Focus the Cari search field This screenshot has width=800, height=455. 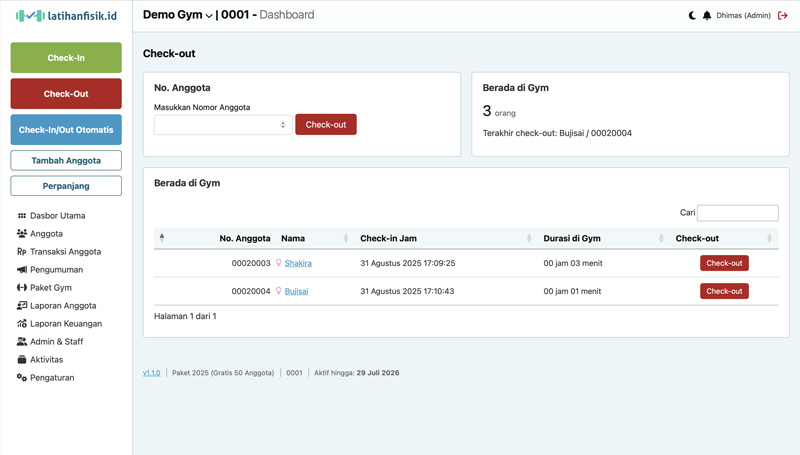[x=737, y=213]
